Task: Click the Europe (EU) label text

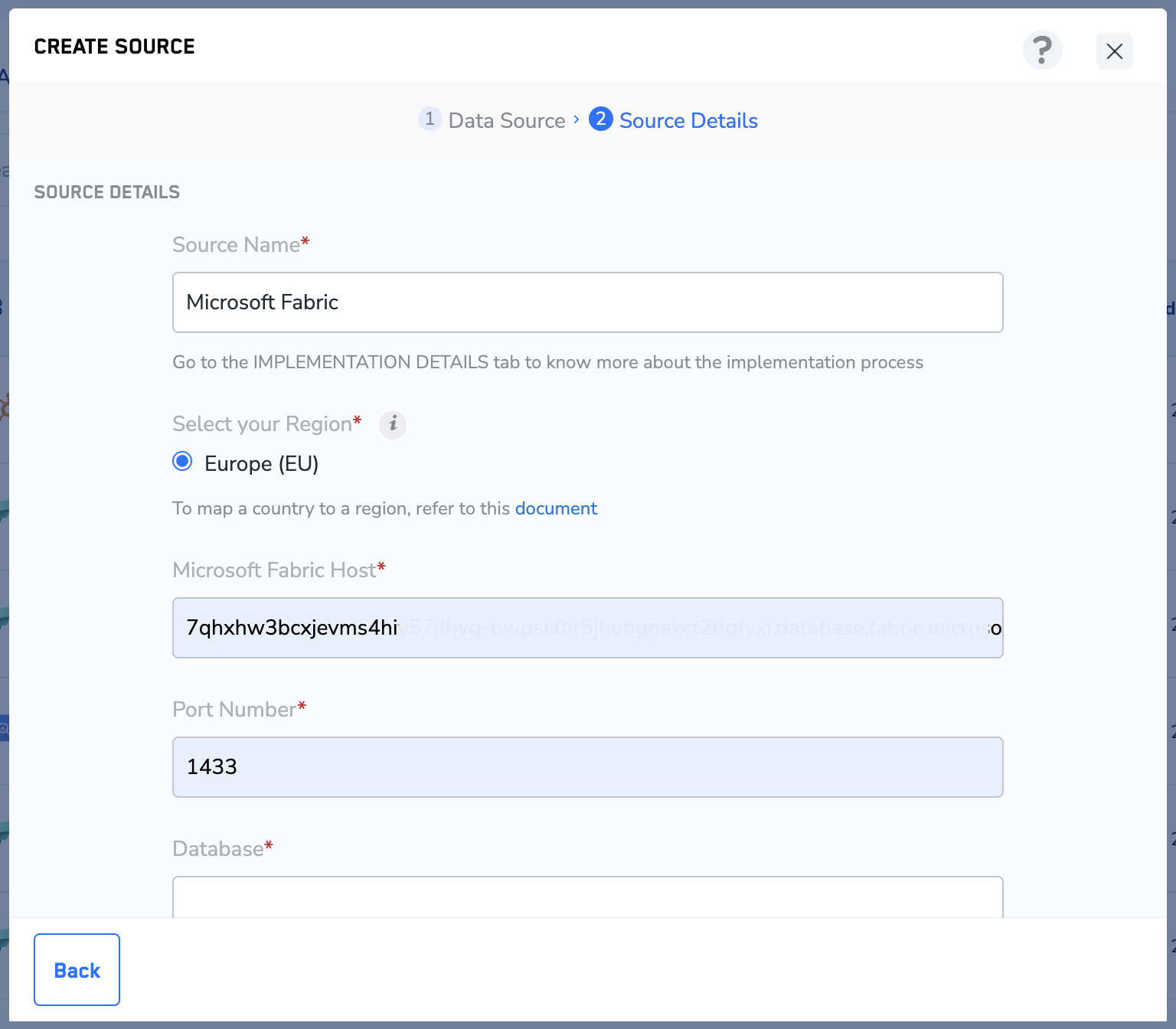Action: pos(261,464)
